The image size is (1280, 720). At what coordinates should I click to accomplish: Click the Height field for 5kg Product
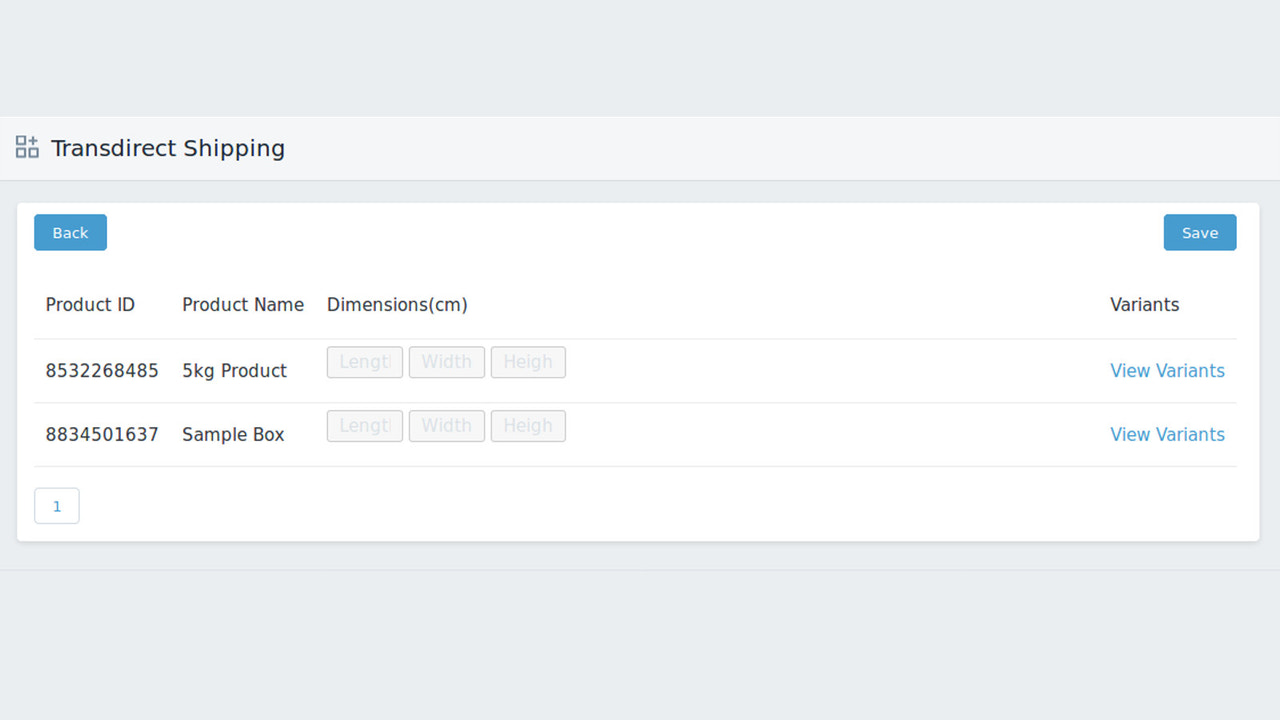[x=528, y=361]
